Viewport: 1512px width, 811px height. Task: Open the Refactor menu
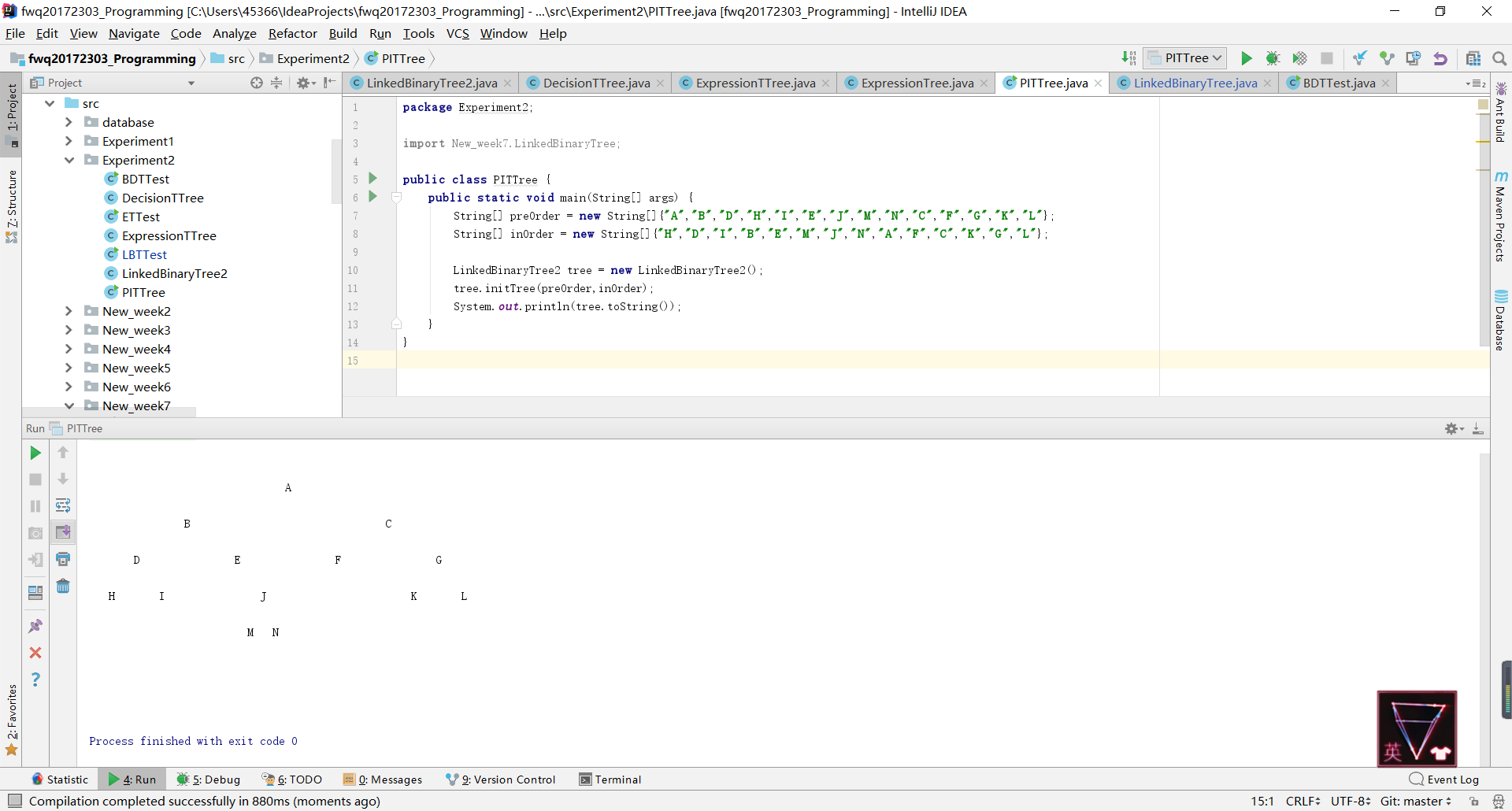pyautogui.click(x=292, y=33)
